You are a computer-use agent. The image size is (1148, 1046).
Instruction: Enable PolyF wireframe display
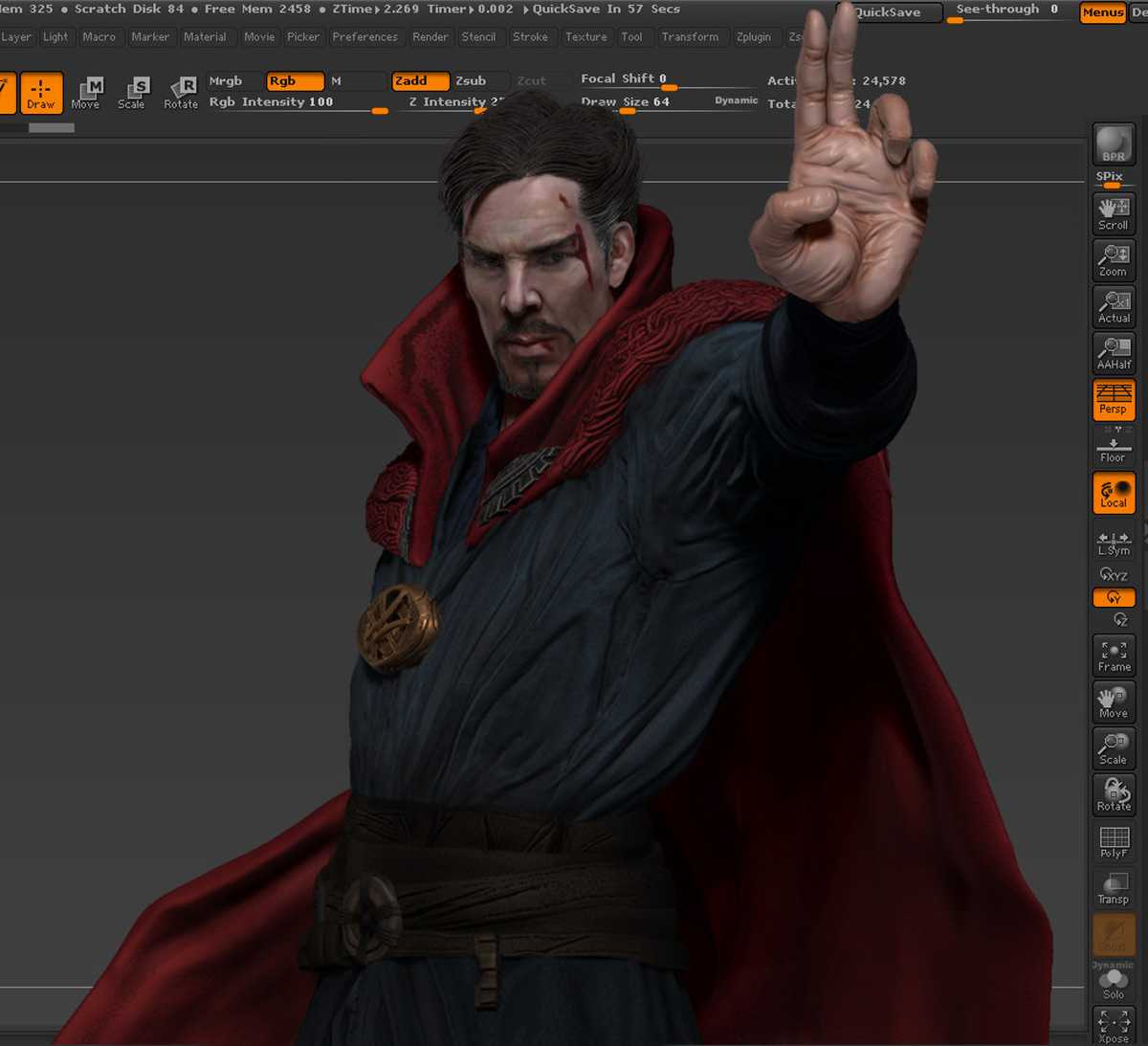[1114, 842]
